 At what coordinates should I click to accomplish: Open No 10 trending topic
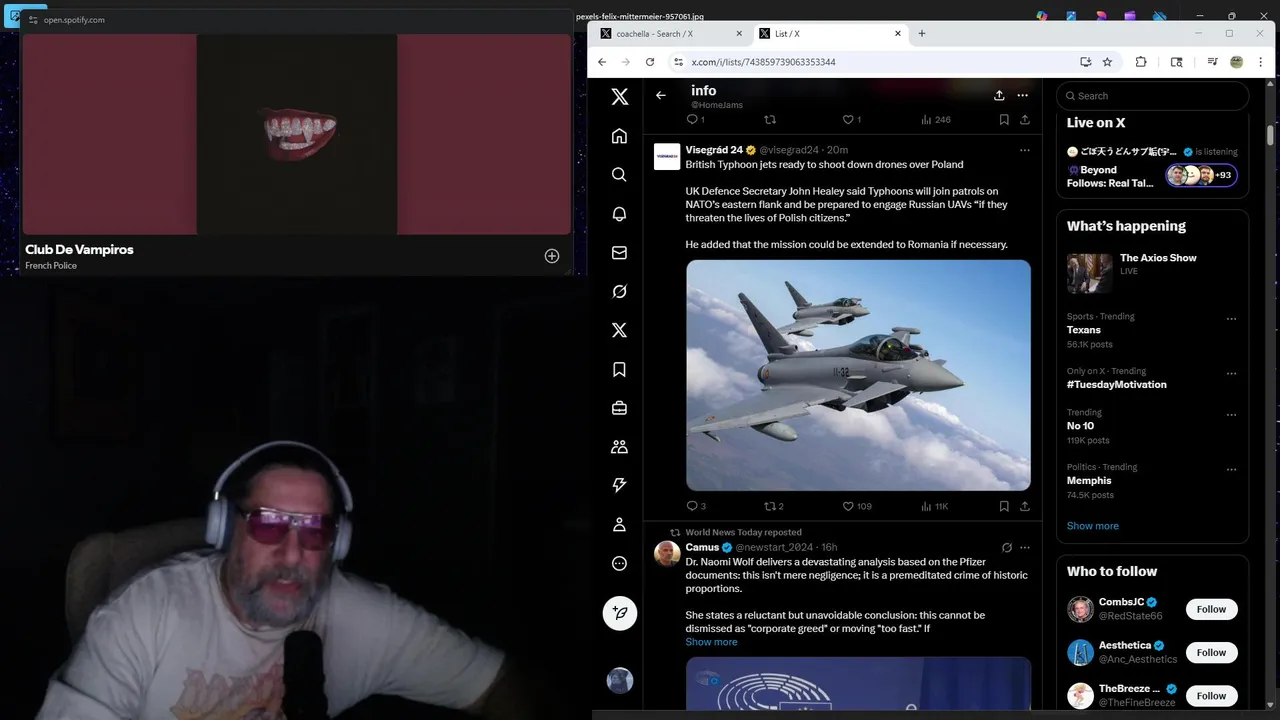coord(1080,426)
